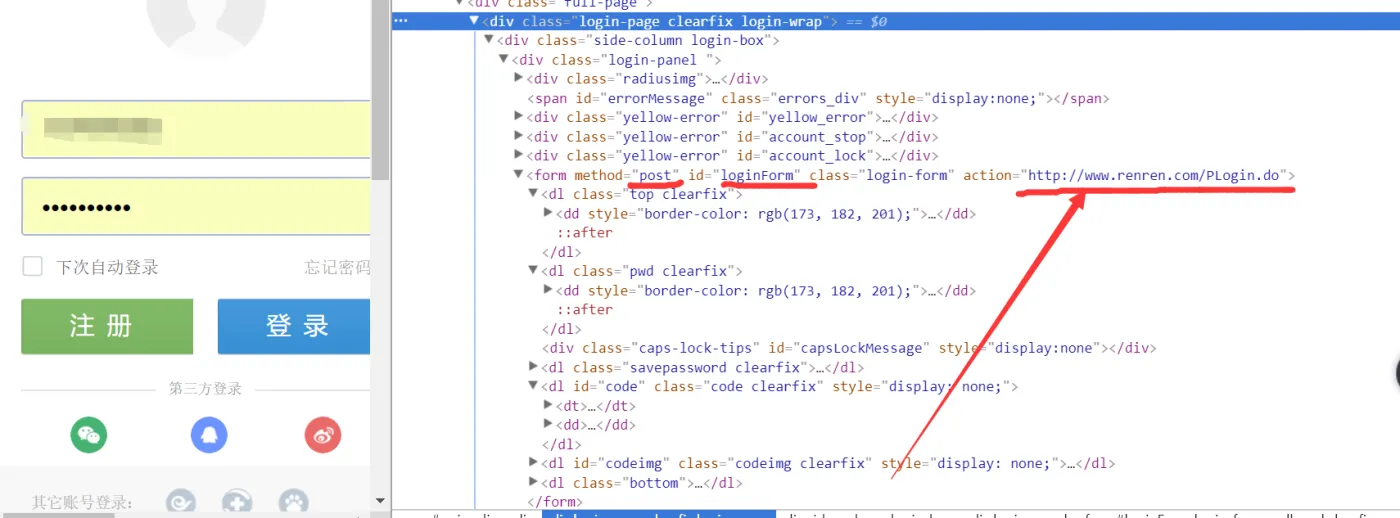This screenshot has height=518, width=1400.
Task: Expand the codeimg dl node
Action: pyautogui.click(x=533, y=463)
